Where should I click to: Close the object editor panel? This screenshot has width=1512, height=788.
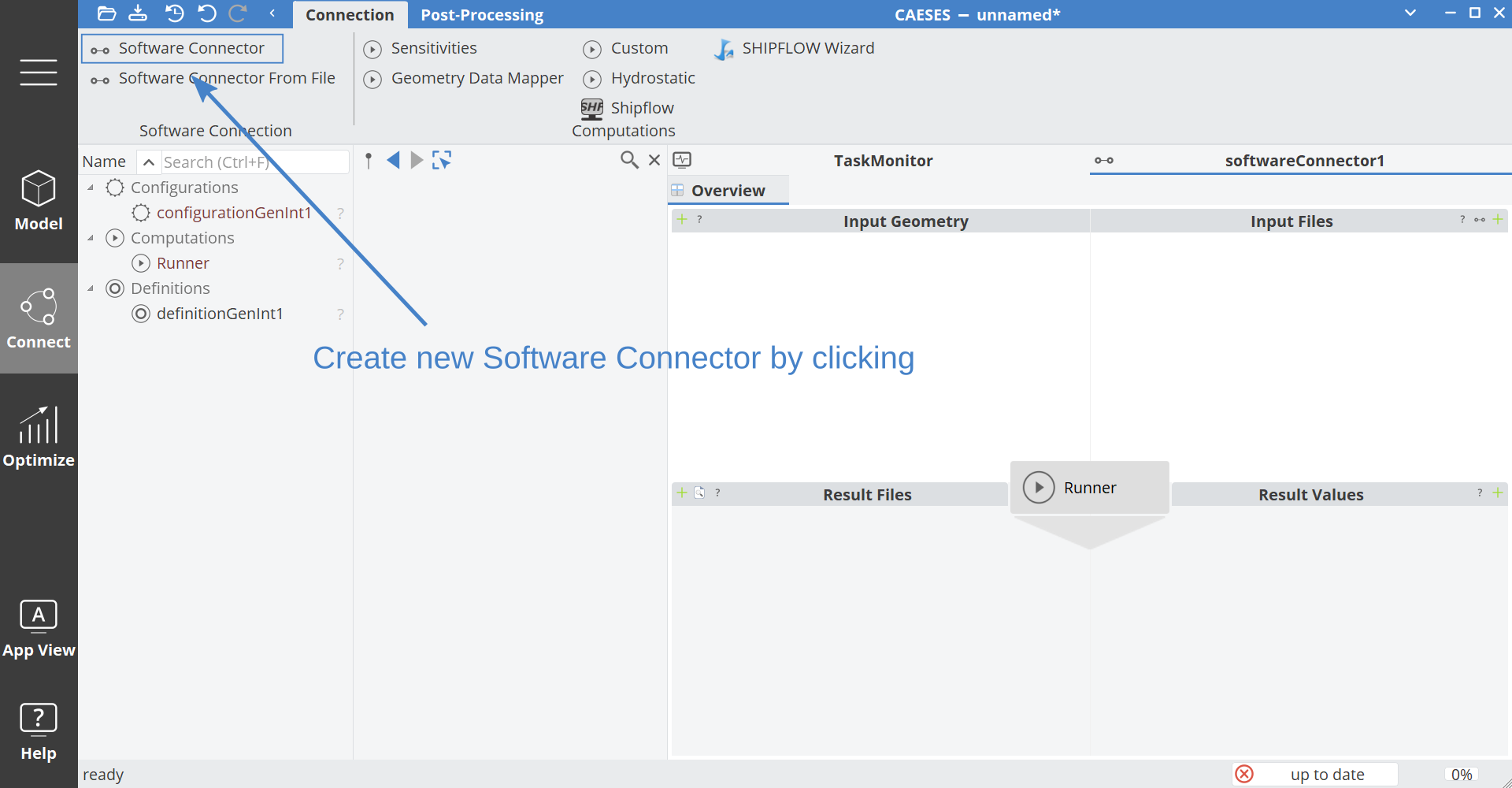point(654,161)
